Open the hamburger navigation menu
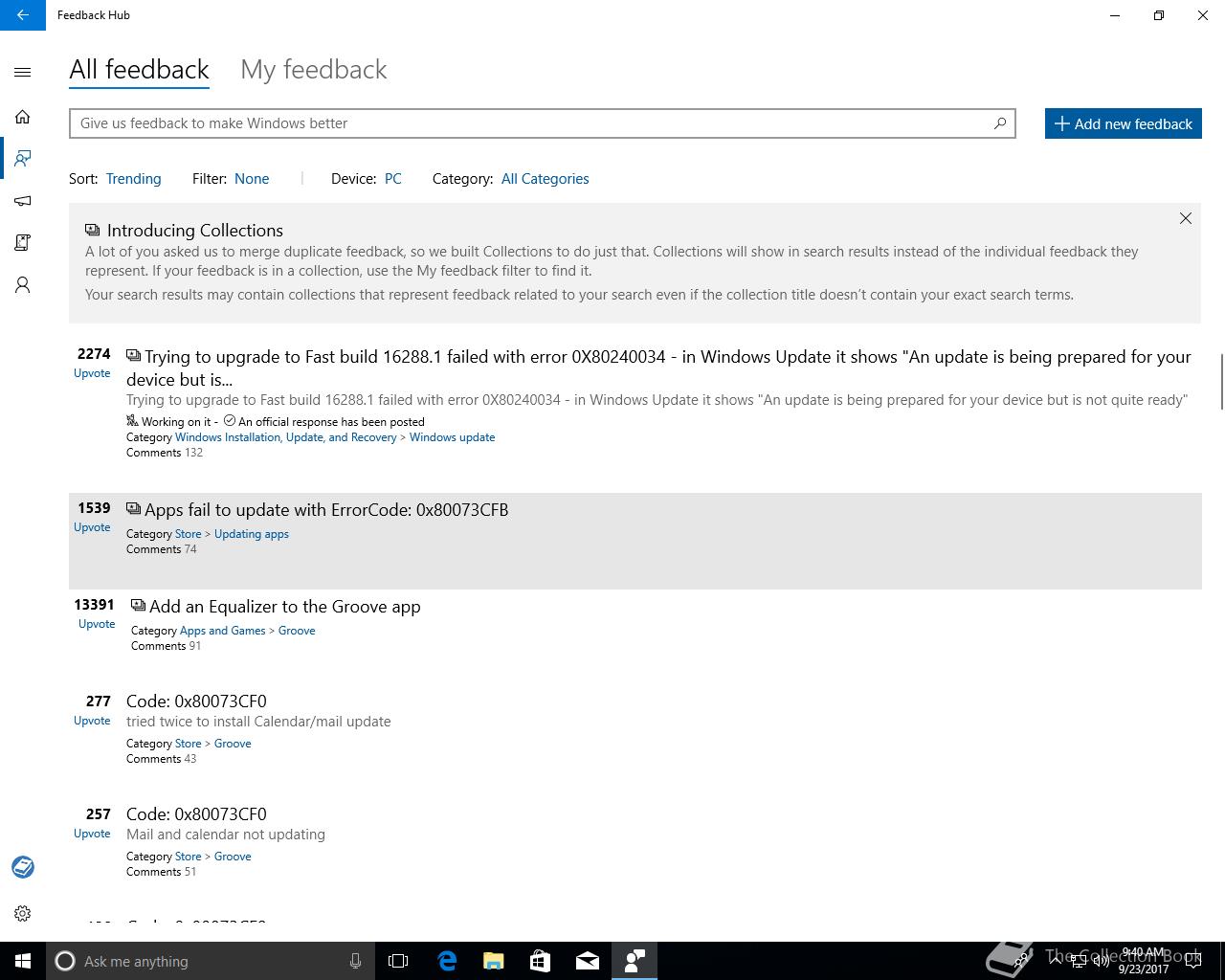 pyautogui.click(x=23, y=72)
